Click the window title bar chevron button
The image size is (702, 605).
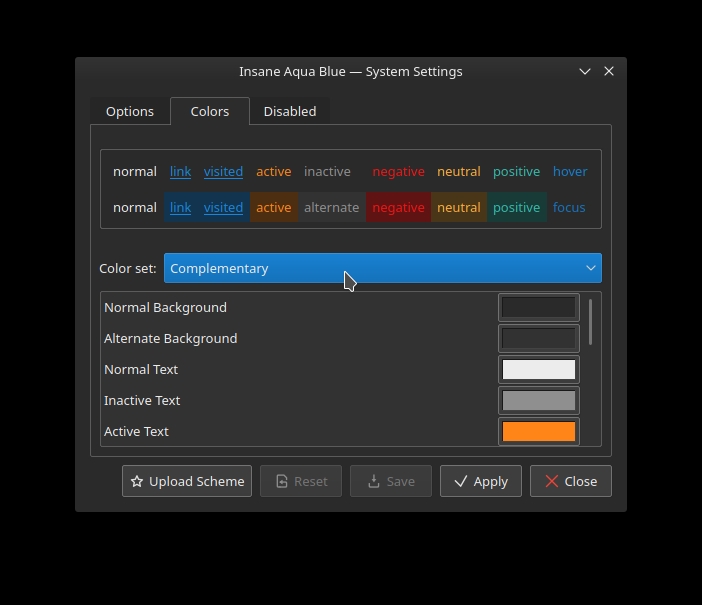[585, 72]
